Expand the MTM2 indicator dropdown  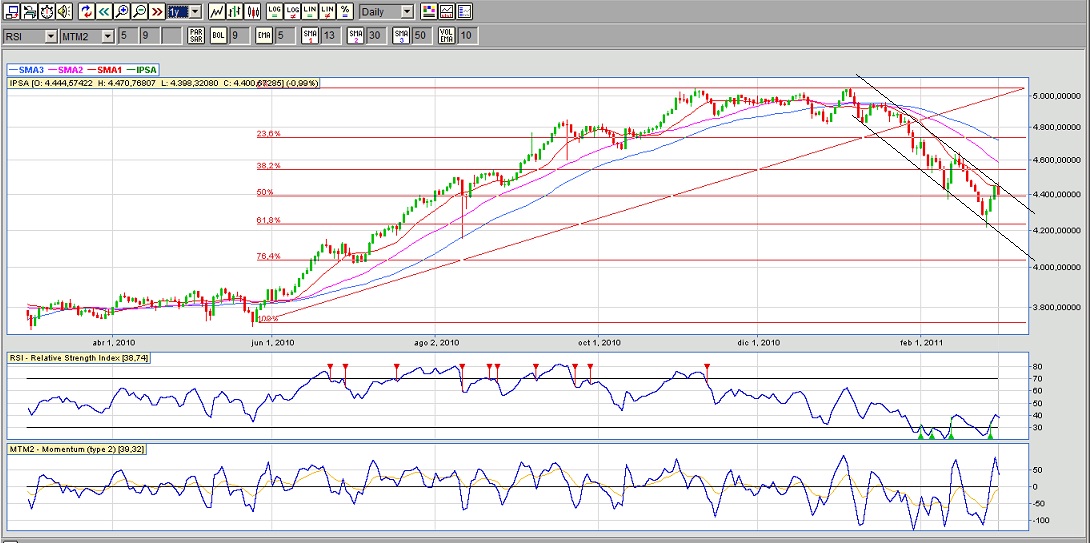[105, 36]
